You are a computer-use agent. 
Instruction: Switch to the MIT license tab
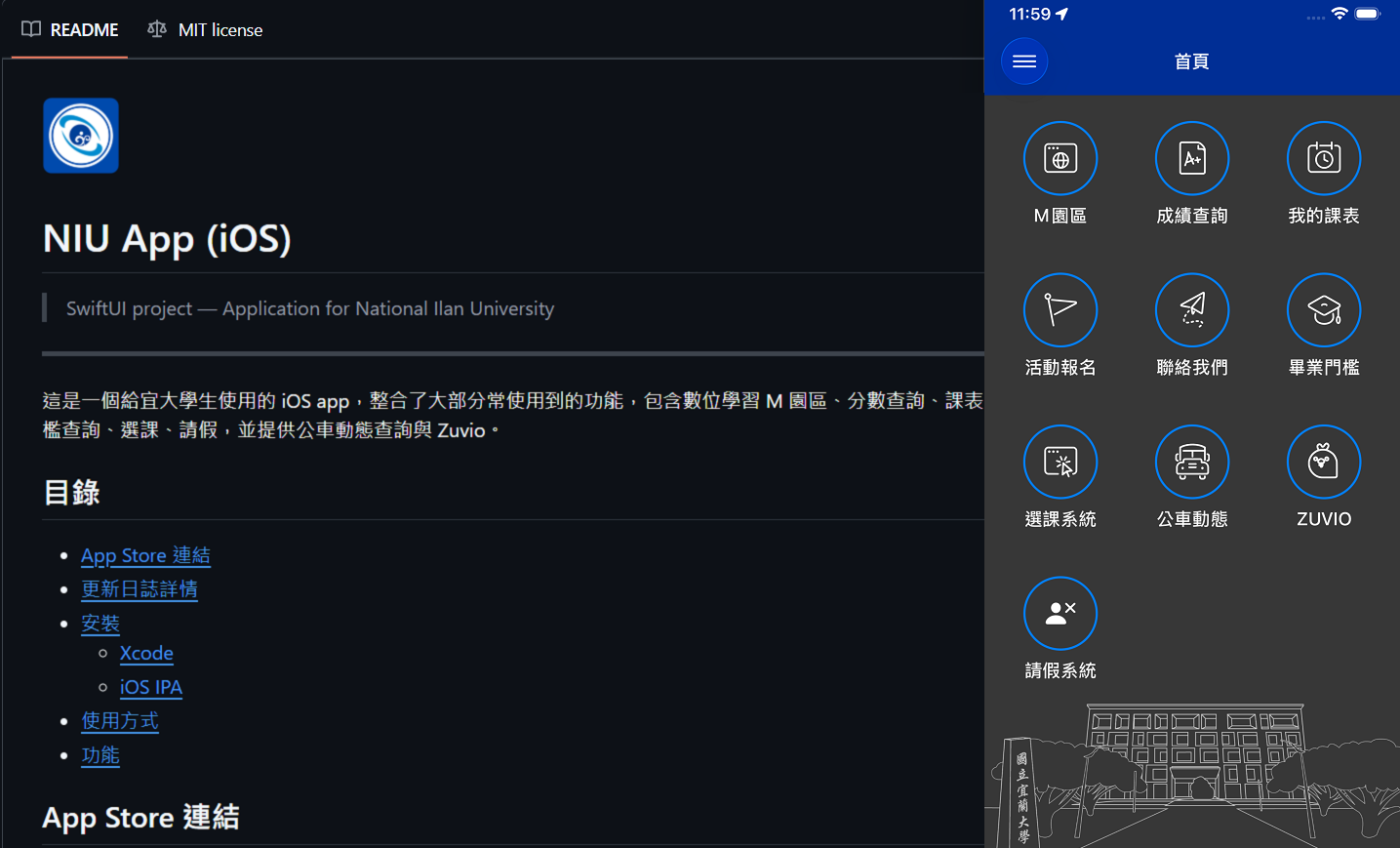click(206, 30)
